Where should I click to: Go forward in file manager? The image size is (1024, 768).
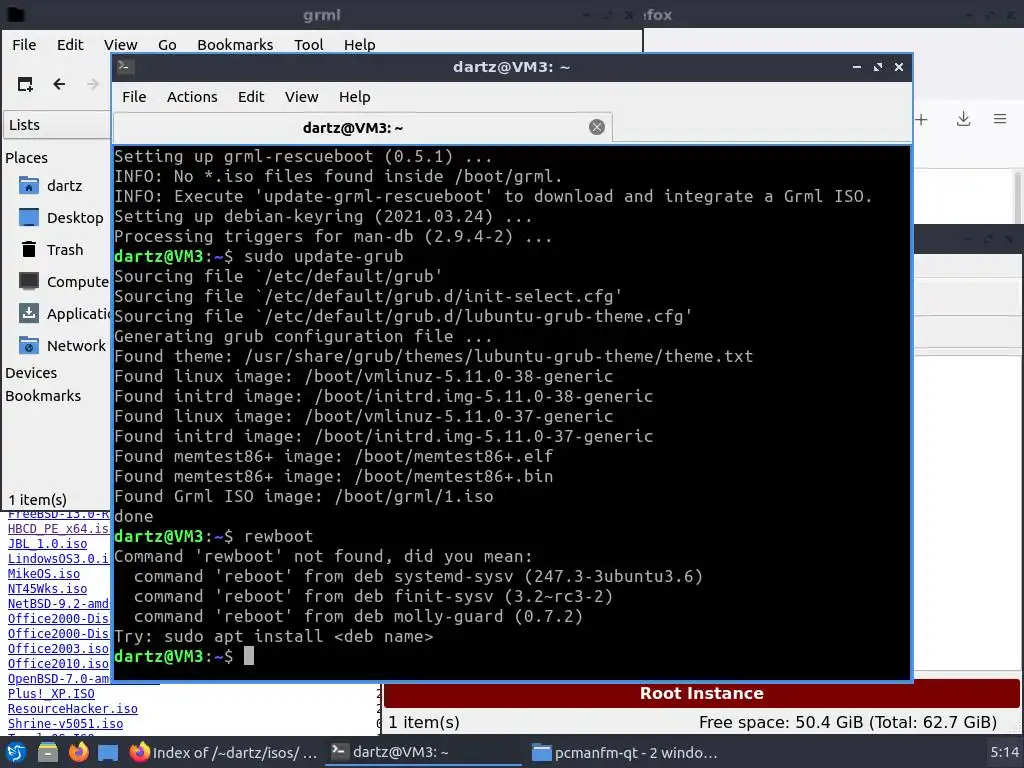click(93, 84)
